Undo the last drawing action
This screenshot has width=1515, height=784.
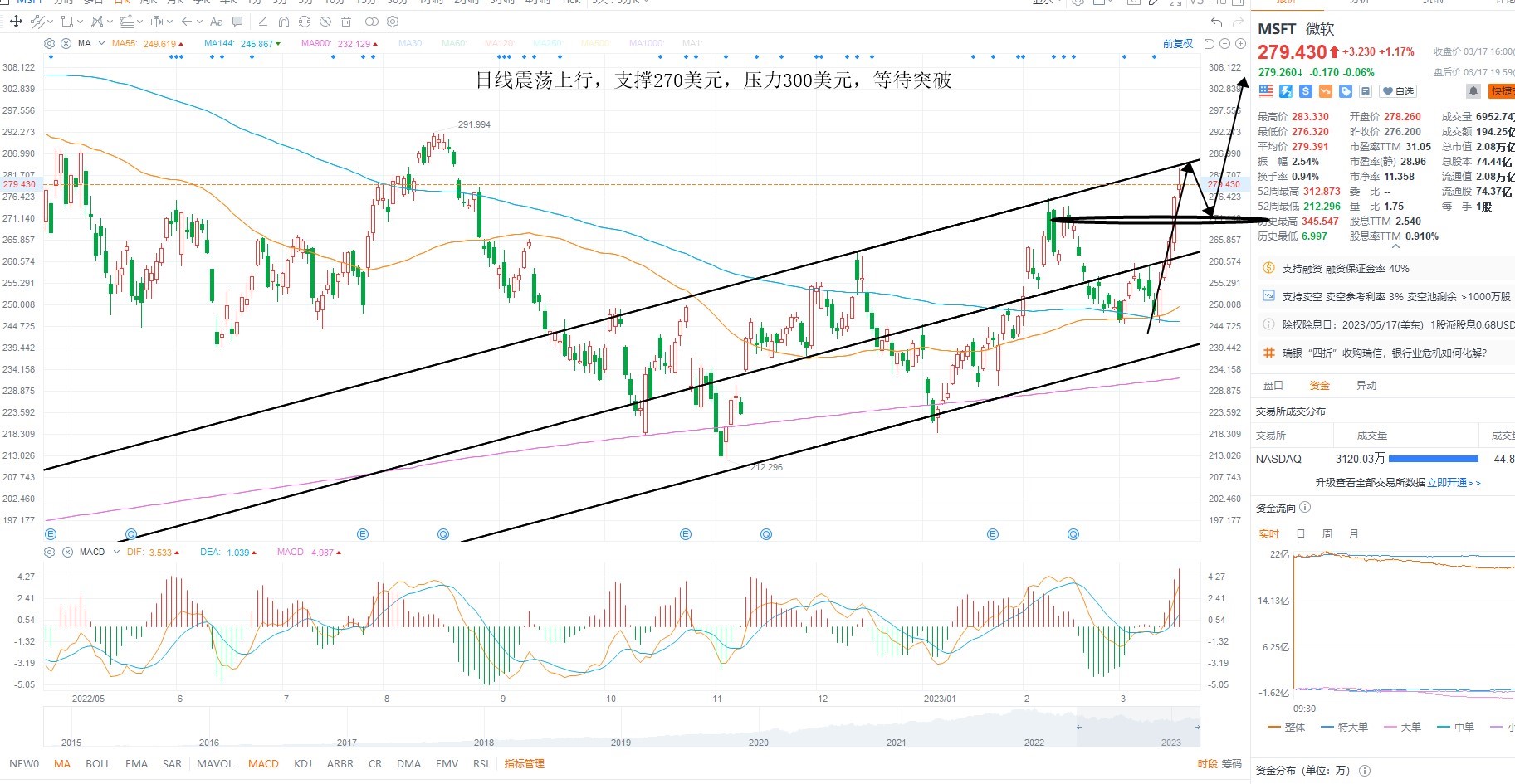[1217, 22]
